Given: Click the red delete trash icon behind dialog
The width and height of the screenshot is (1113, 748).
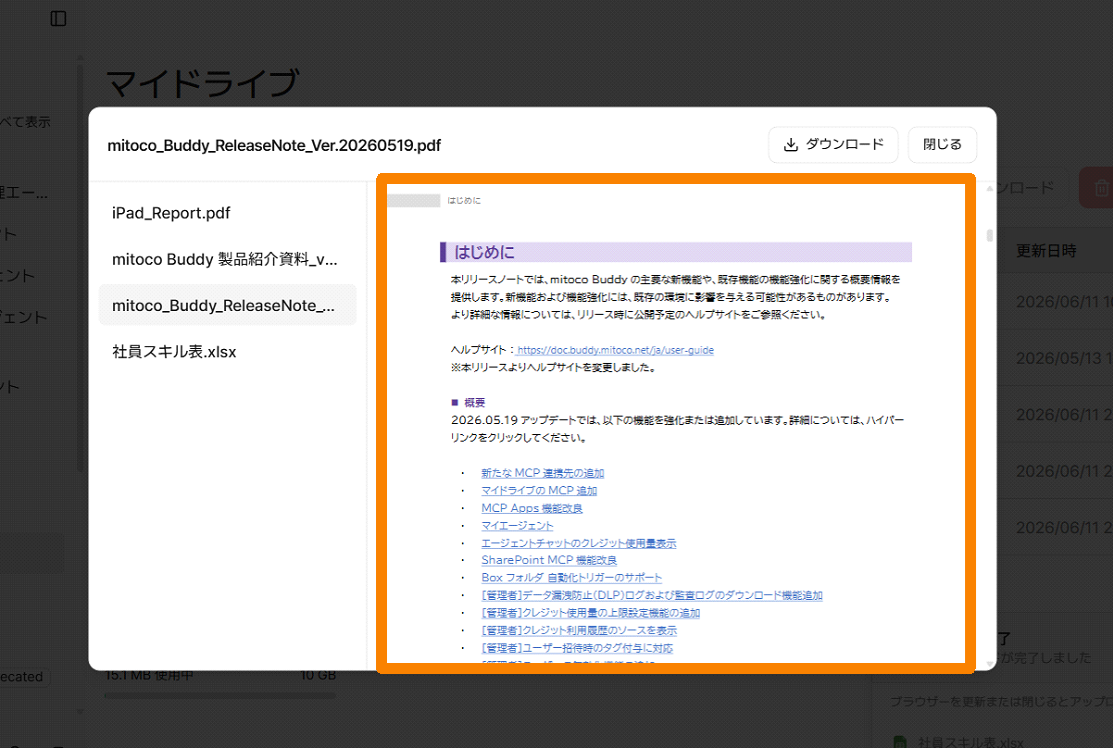Looking at the screenshot, I should pyautogui.click(x=1100, y=188).
